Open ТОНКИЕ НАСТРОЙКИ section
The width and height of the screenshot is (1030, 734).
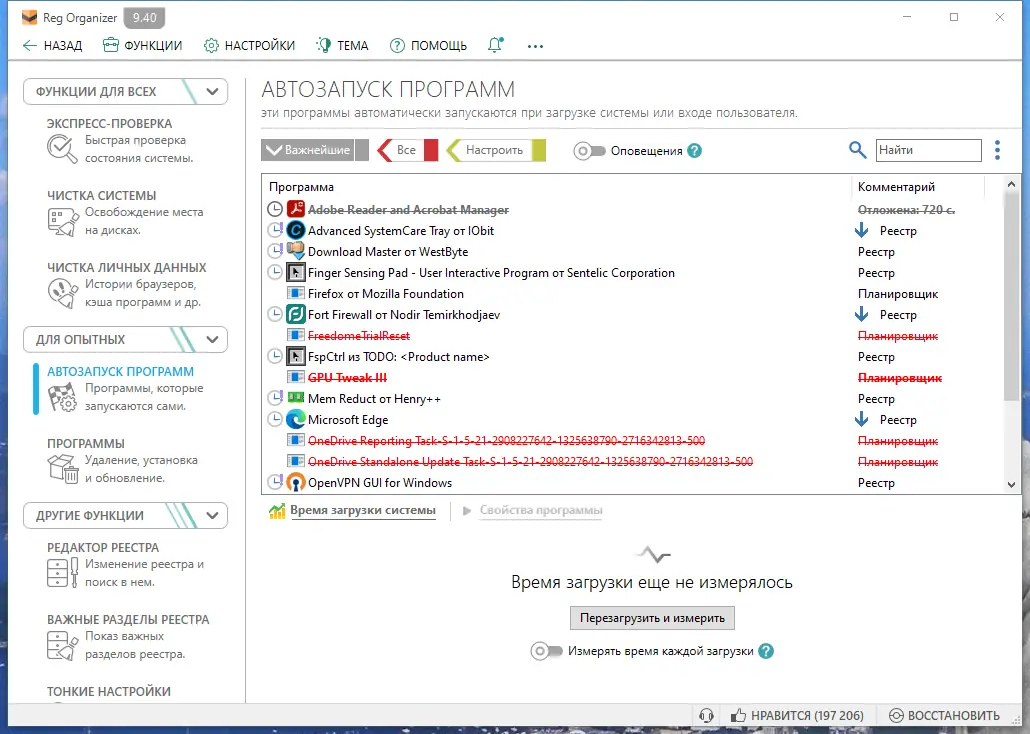tap(109, 691)
